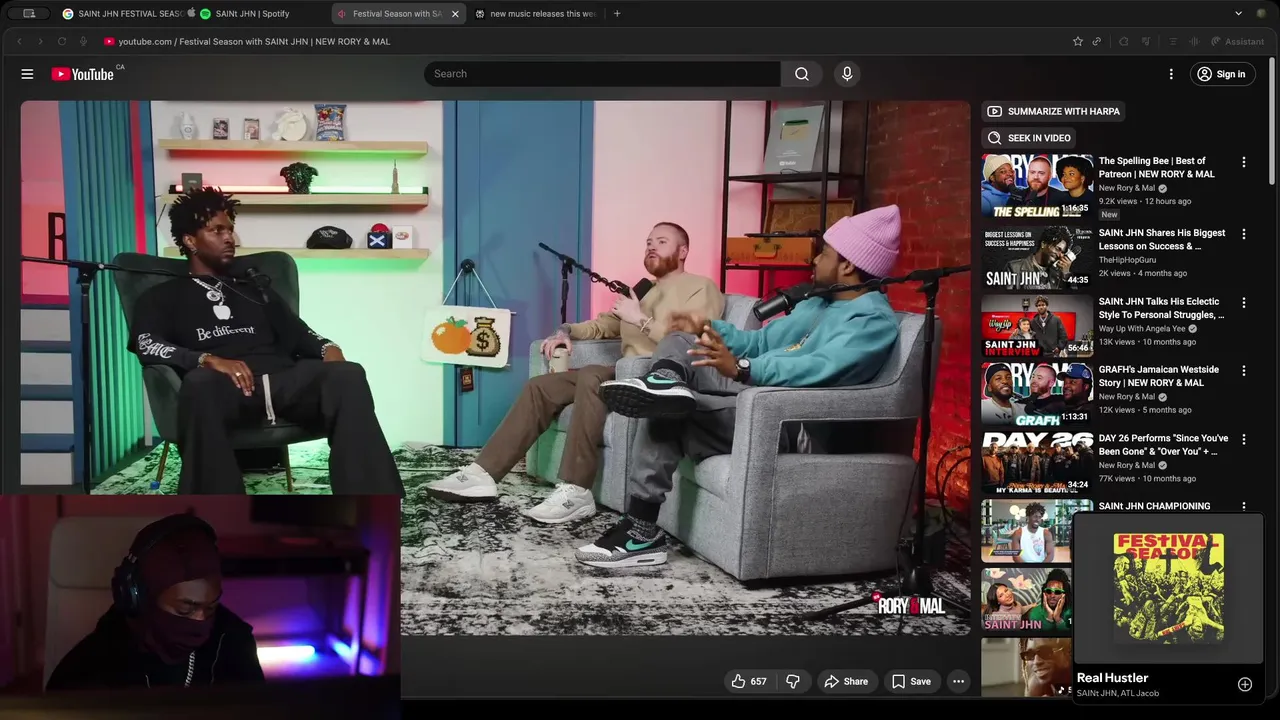The height and width of the screenshot is (720, 1280).
Task: Bookmark page with the star icon
Action: (x=1077, y=41)
